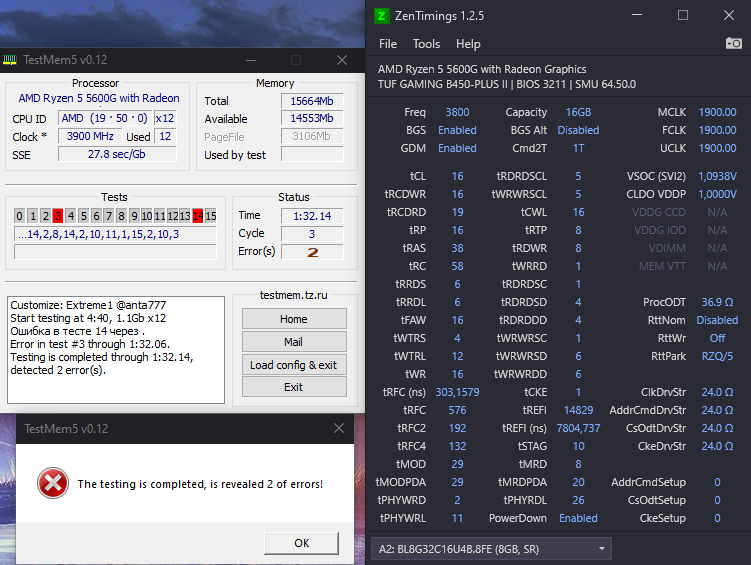The width and height of the screenshot is (751, 565).
Task: Maximize the ZenTimings window
Action: 683,15
